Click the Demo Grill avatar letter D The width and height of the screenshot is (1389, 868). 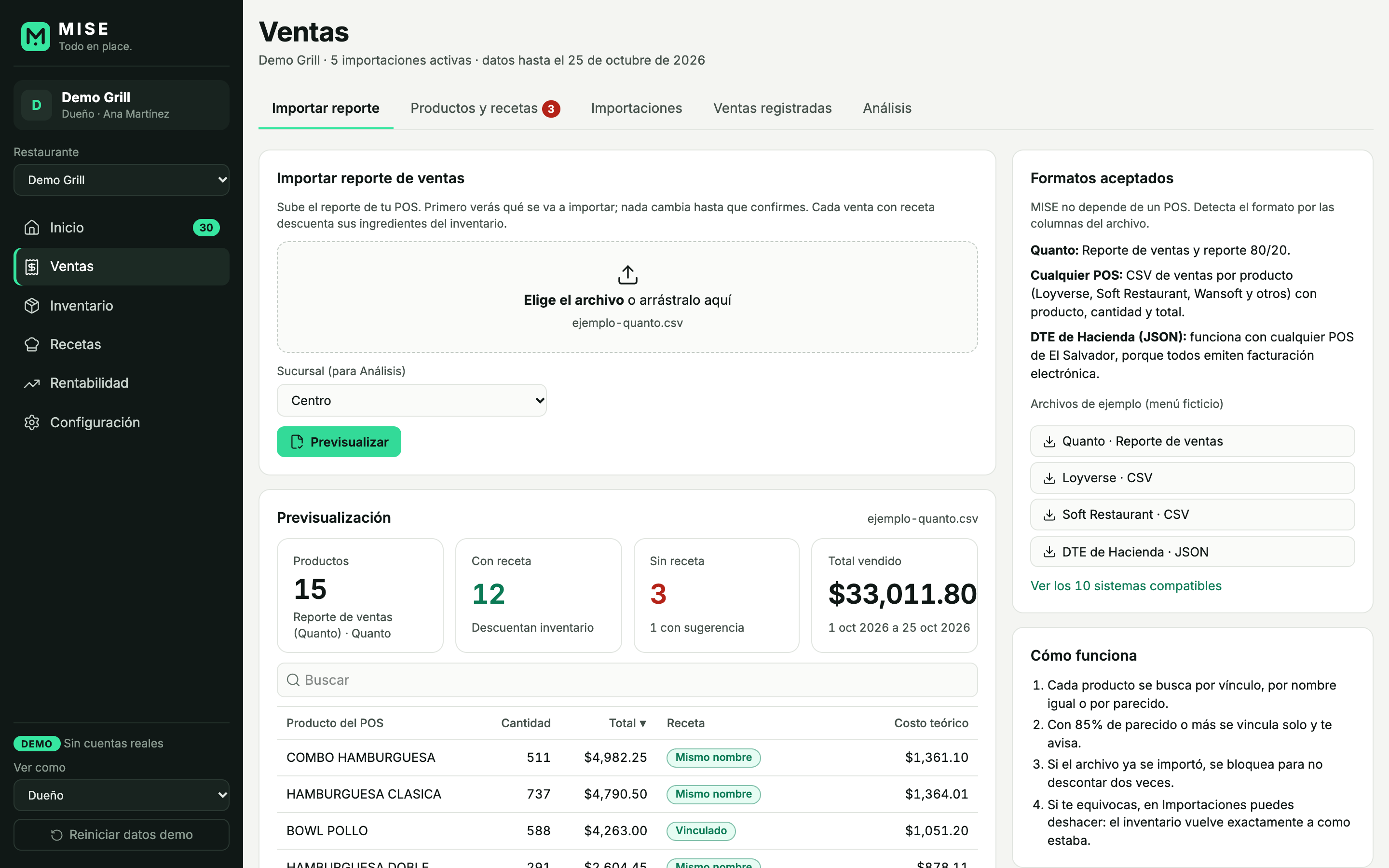point(36,105)
